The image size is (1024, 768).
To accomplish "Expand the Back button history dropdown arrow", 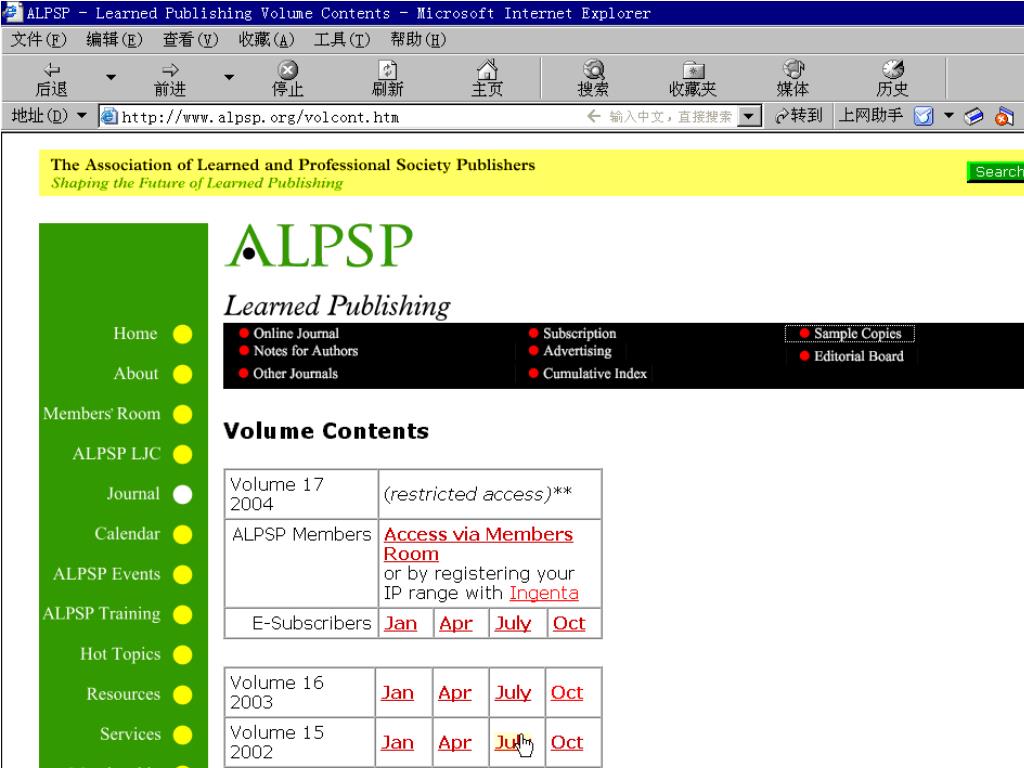I will coord(111,77).
